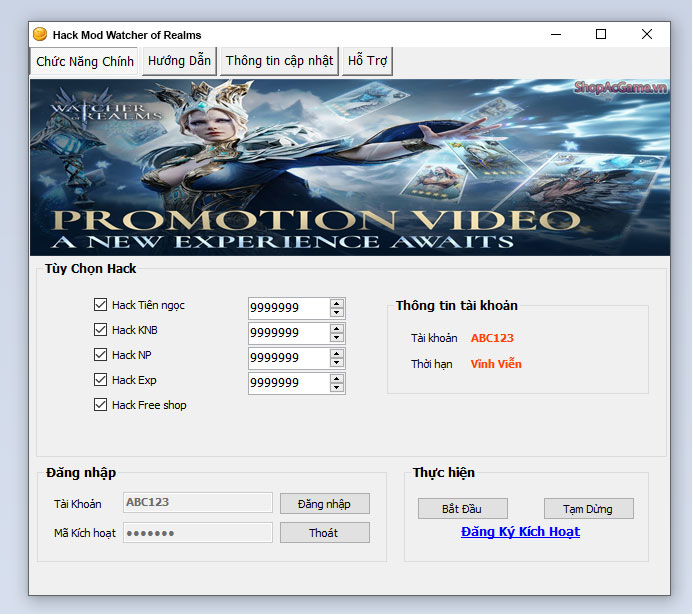Open Thông tin cập nhật tab
Screen dimensions: 693x616
pyautogui.click(x=279, y=61)
